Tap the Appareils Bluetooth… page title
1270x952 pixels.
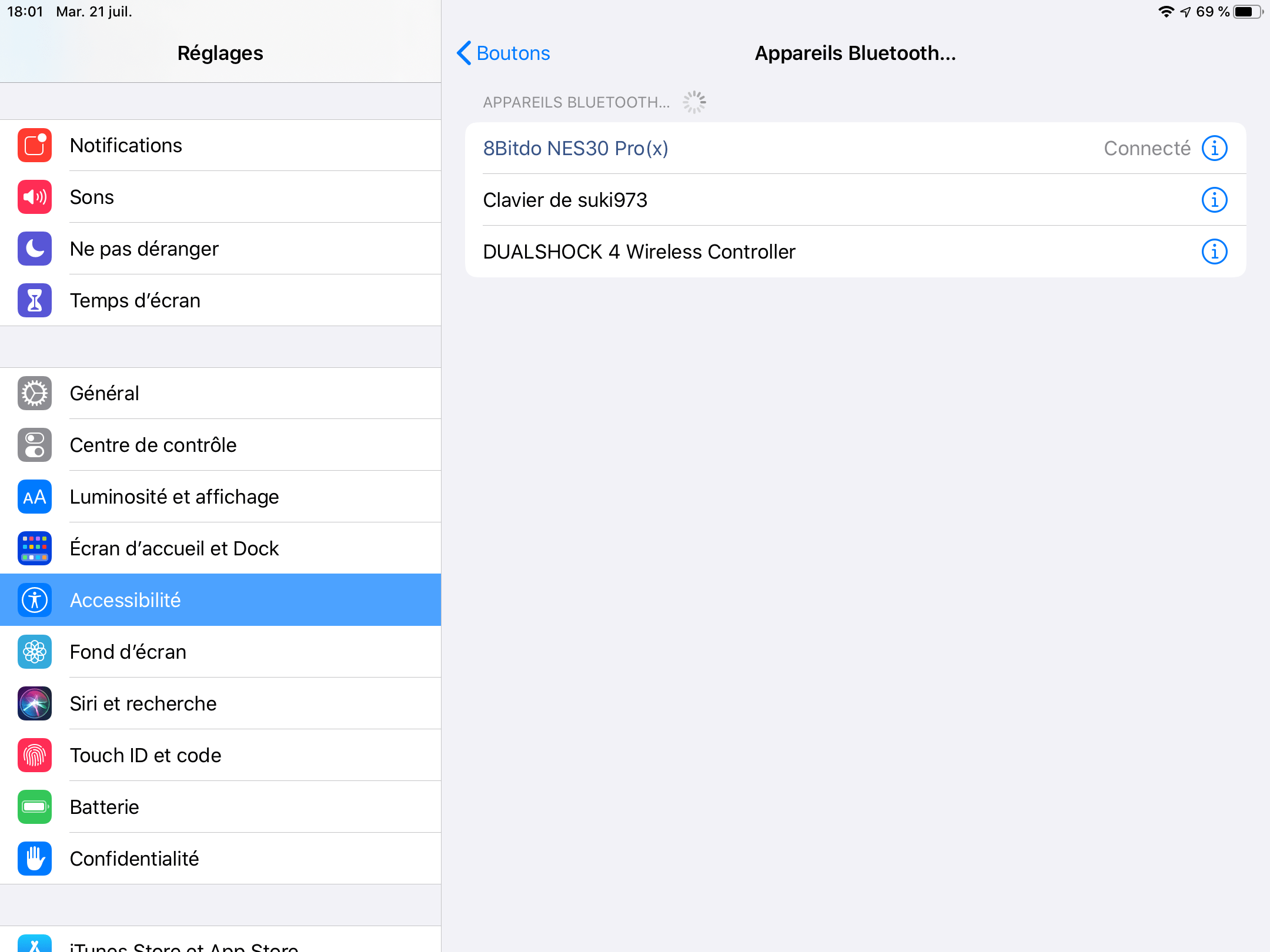[x=855, y=53]
